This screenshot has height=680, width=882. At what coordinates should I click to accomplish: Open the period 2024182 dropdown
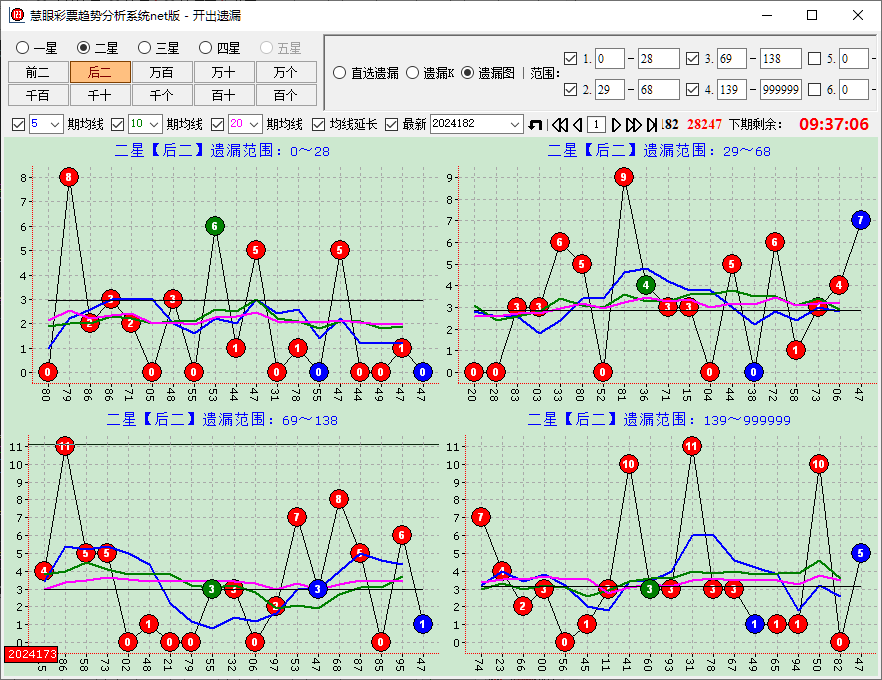tap(515, 124)
